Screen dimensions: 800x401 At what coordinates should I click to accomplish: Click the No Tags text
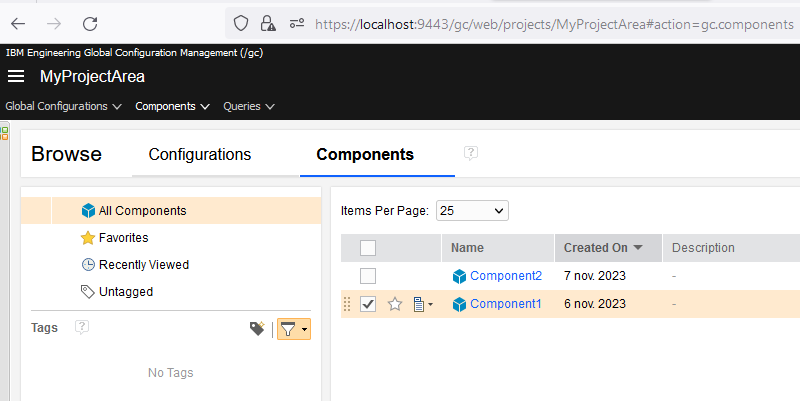coord(171,373)
